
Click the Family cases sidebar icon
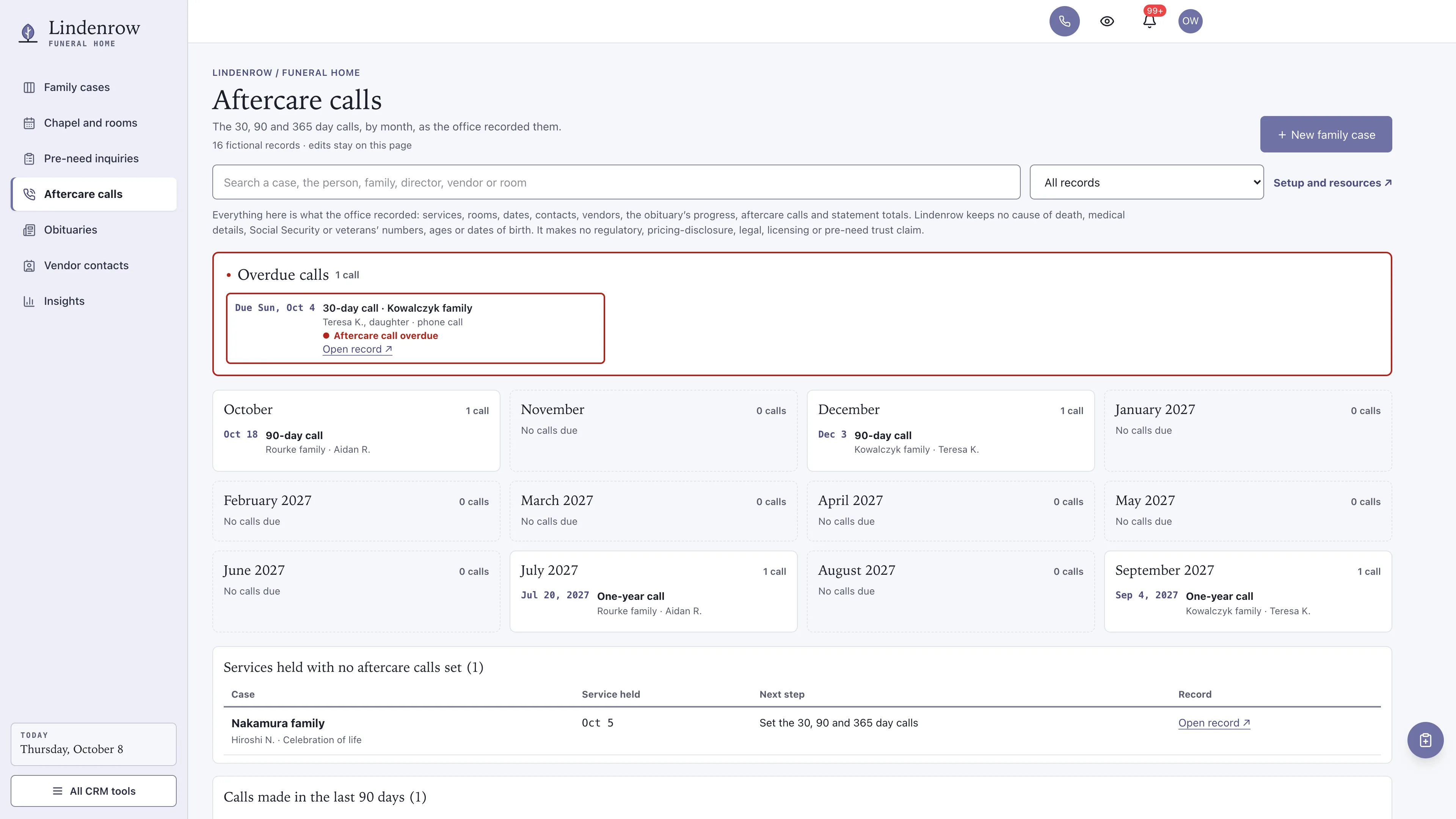[x=30, y=88]
